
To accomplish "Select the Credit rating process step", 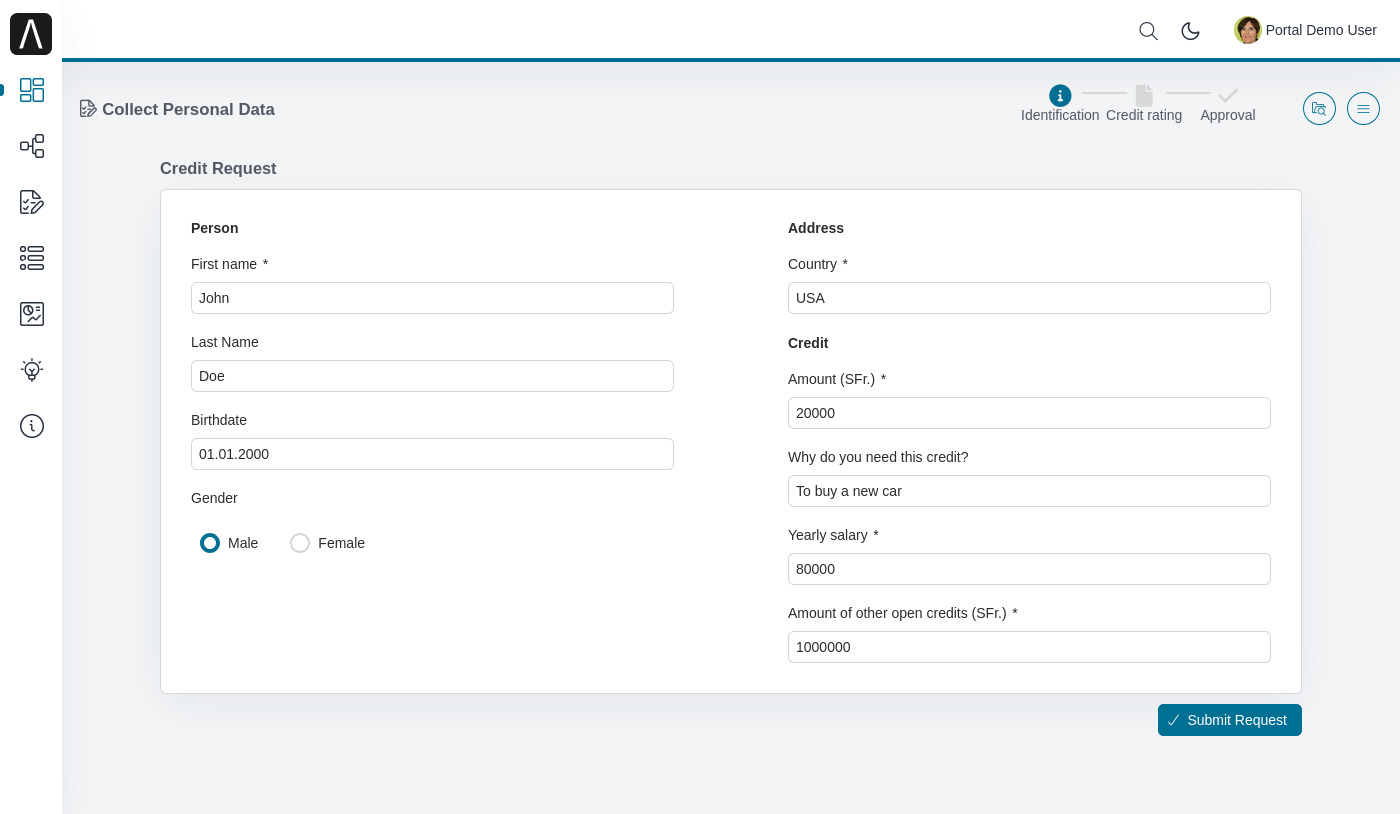I will coord(1144,96).
